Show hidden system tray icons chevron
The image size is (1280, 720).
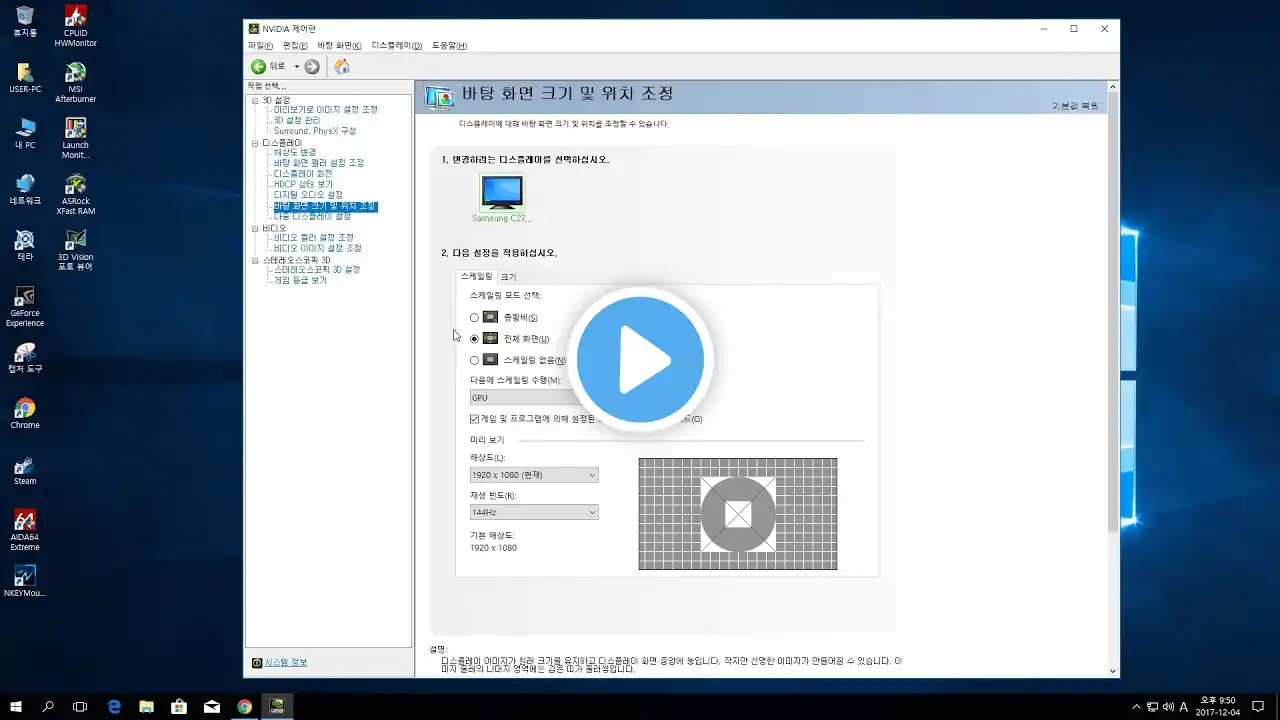[x=1136, y=706]
